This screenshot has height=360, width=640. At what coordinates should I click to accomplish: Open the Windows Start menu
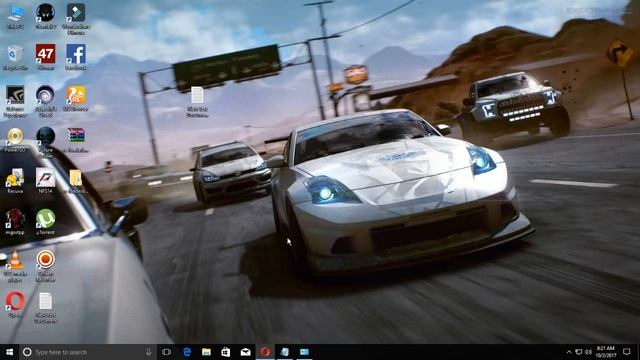9,352
